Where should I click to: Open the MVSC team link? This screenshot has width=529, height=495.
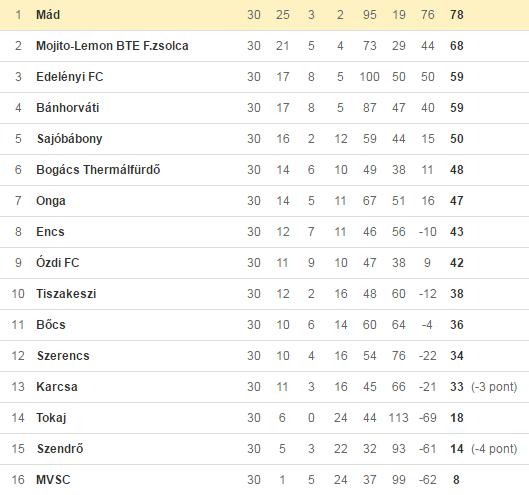coord(53,479)
